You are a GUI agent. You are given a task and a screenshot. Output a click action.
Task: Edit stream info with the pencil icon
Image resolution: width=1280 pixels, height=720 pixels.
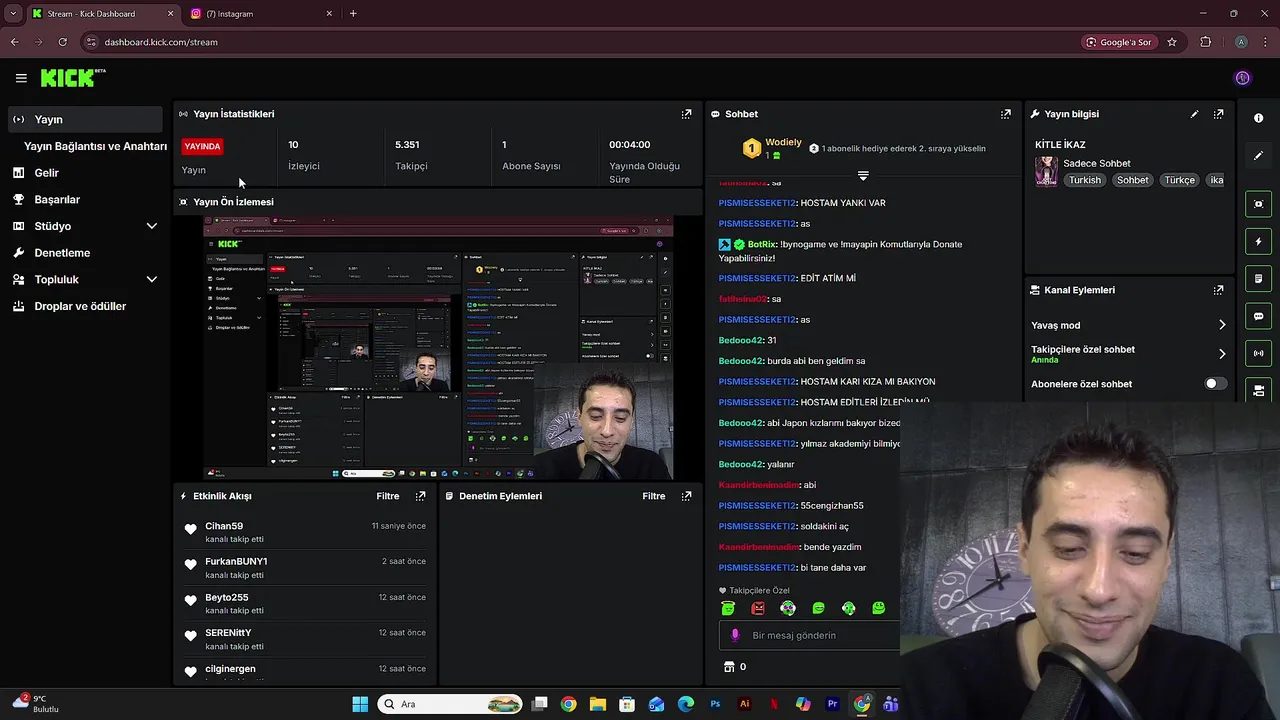[x=1194, y=114]
